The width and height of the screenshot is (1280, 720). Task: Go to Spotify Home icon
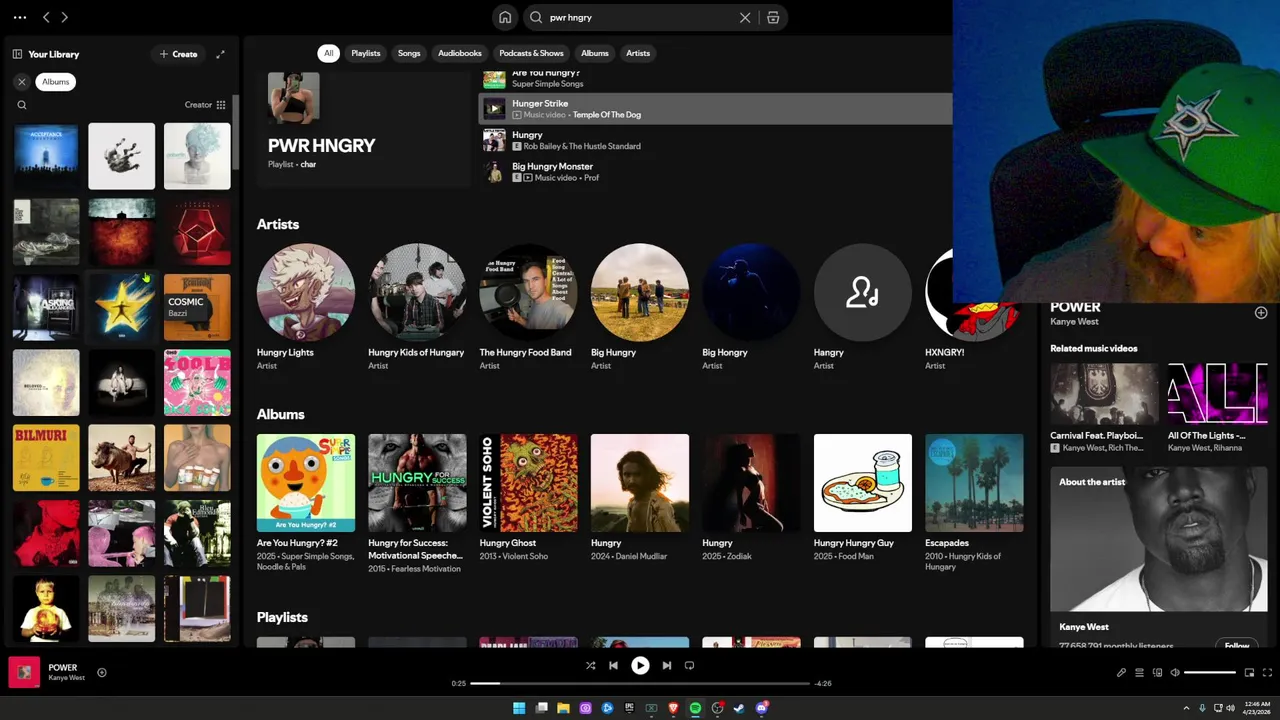(x=505, y=17)
